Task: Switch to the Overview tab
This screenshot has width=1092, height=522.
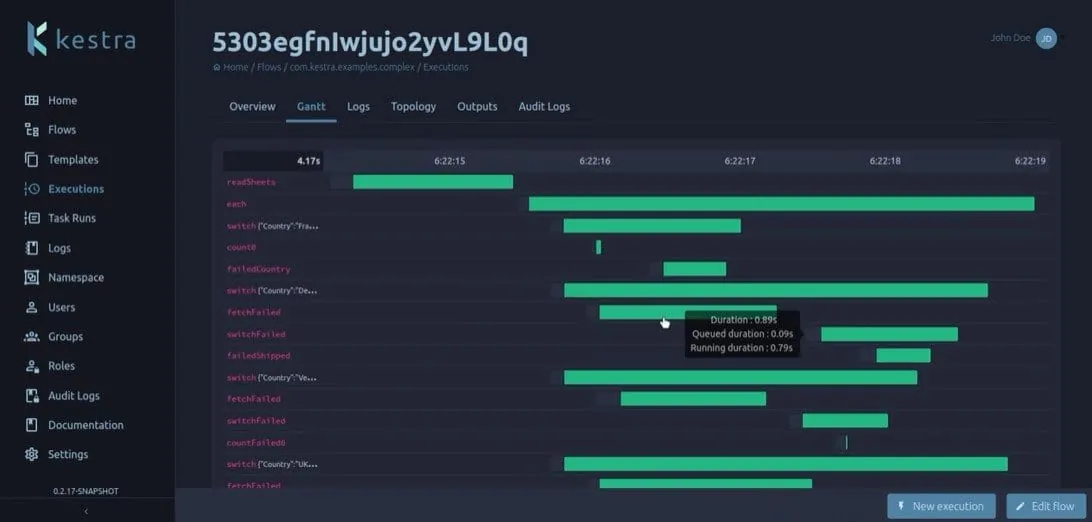Action: pyautogui.click(x=252, y=106)
